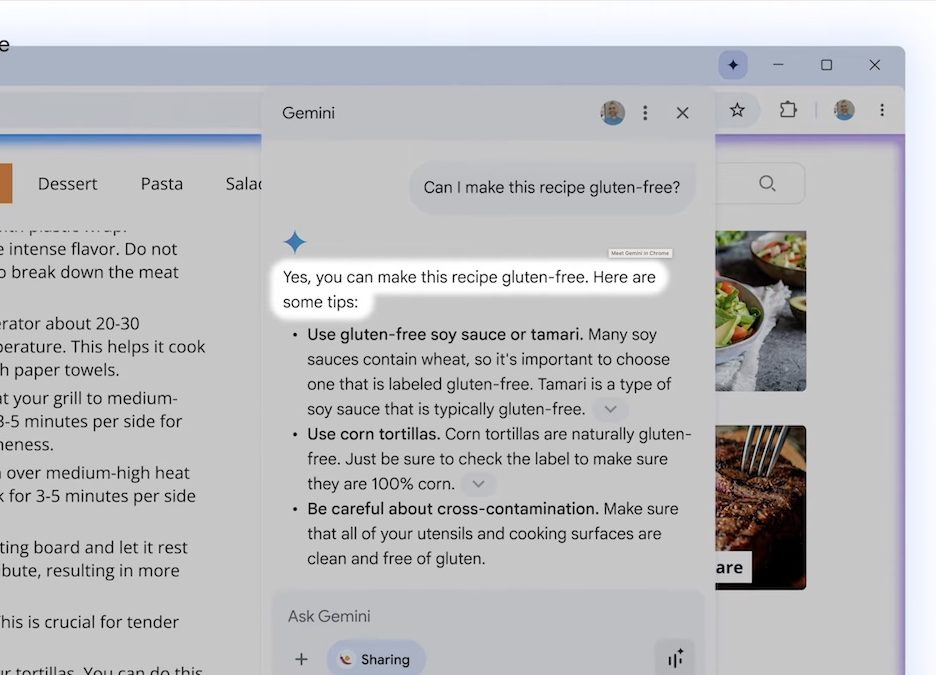Image resolution: width=936 pixels, height=675 pixels.
Task: Open the Dessert category tab
Action: 67,183
